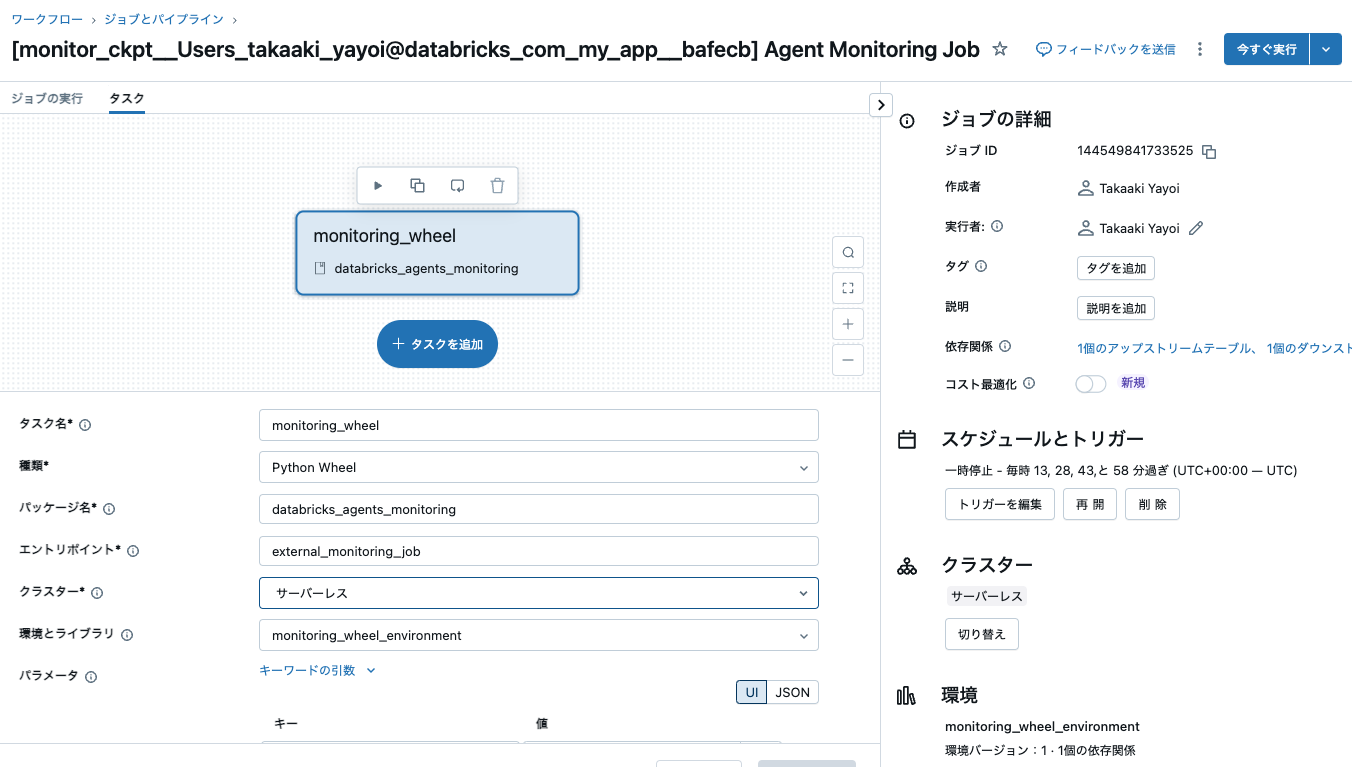The width and height of the screenshot is (1352, 767).
Task: Click the タグを追加 button
Action: (1116, 268)
